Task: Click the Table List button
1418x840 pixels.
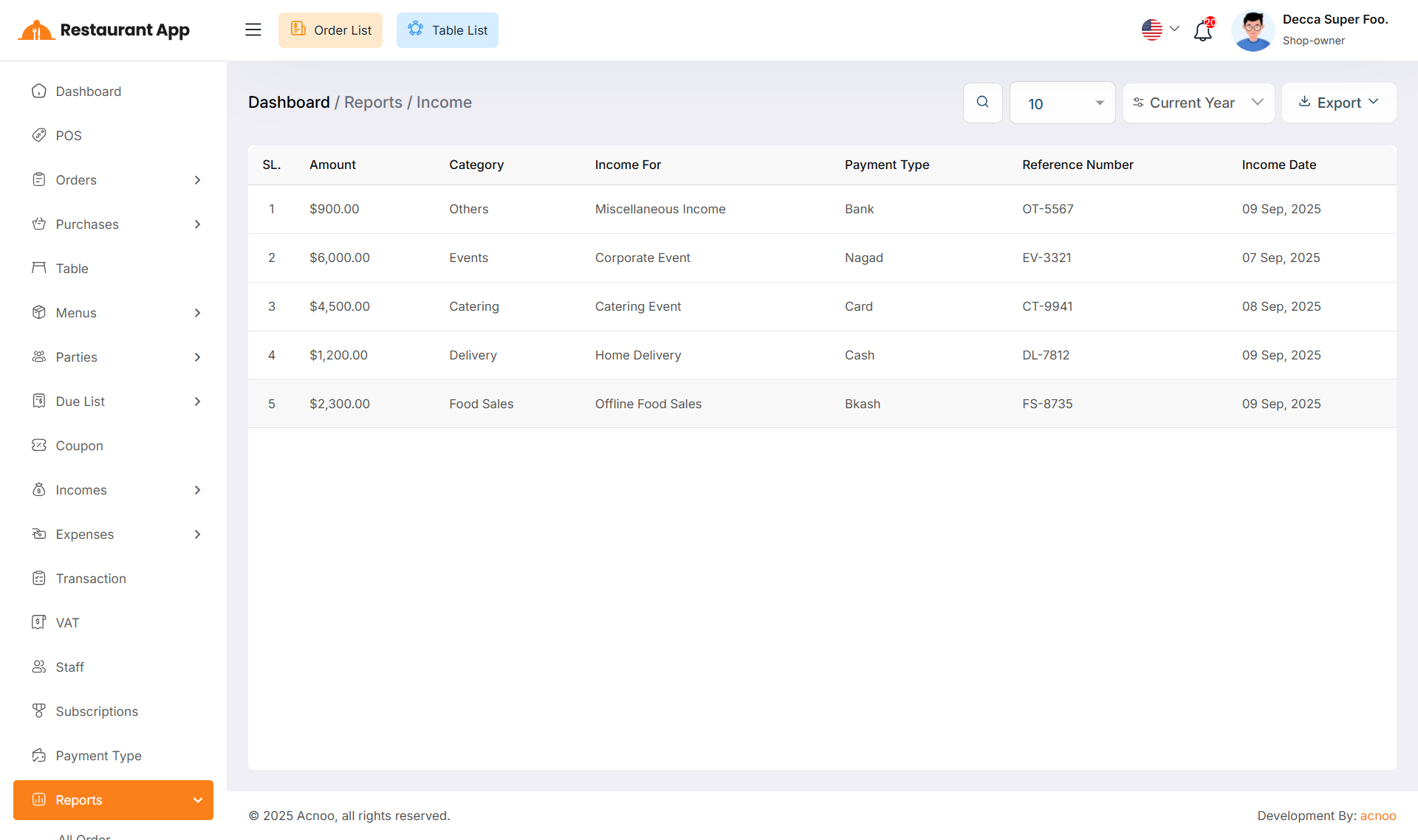Action: (447, 30)
